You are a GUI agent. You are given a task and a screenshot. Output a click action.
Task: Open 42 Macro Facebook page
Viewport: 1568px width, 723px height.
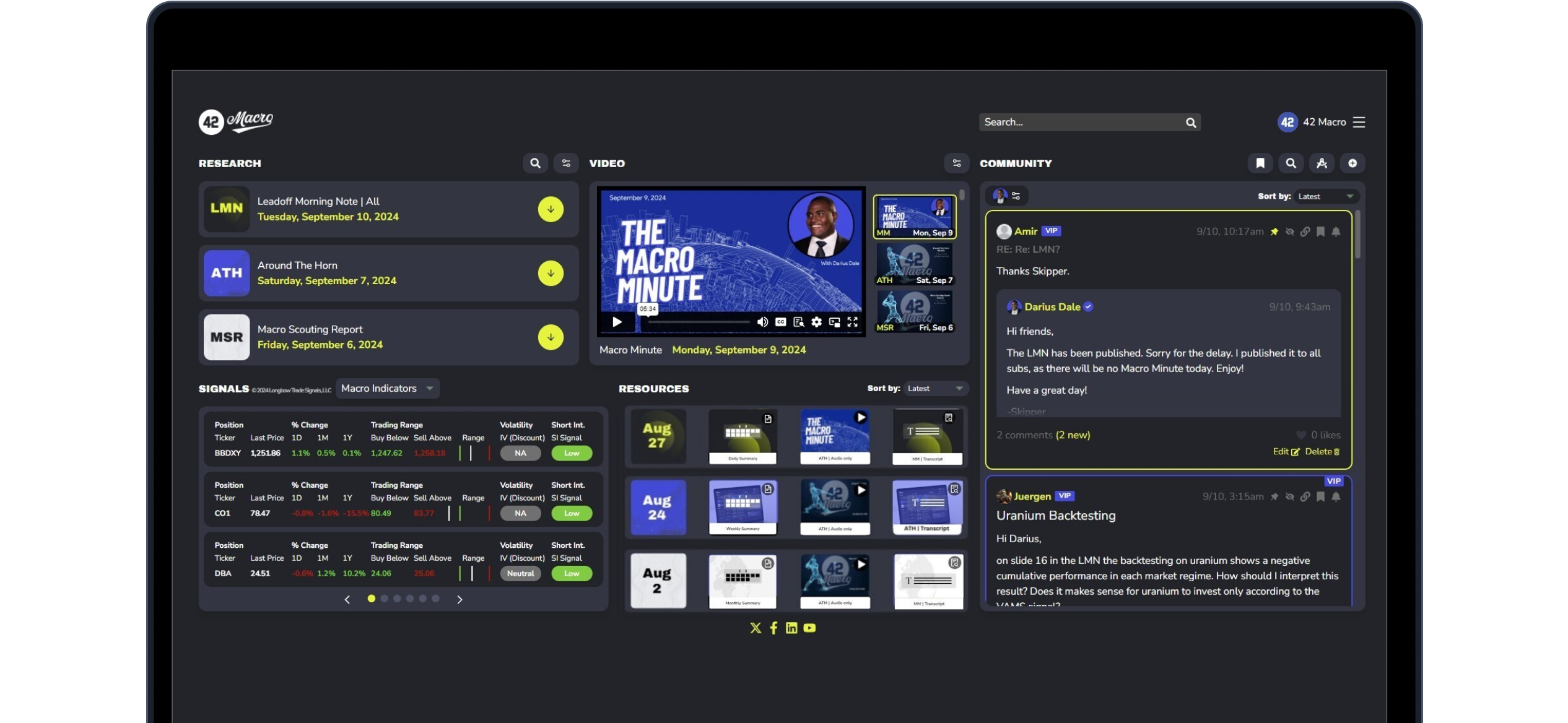coord(773,628)
